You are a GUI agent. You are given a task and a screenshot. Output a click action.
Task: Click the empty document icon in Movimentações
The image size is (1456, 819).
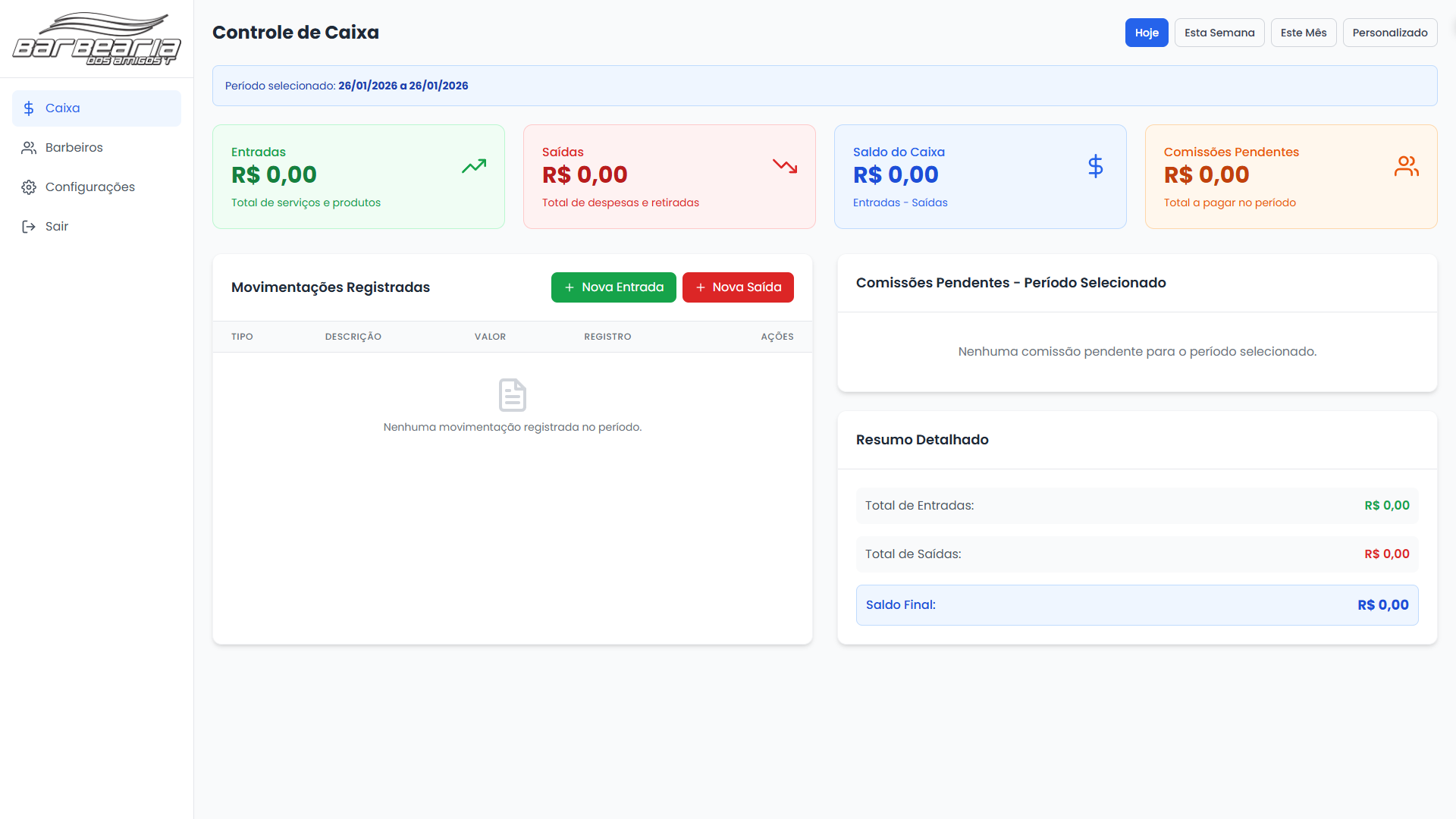[x=513, y=394]
